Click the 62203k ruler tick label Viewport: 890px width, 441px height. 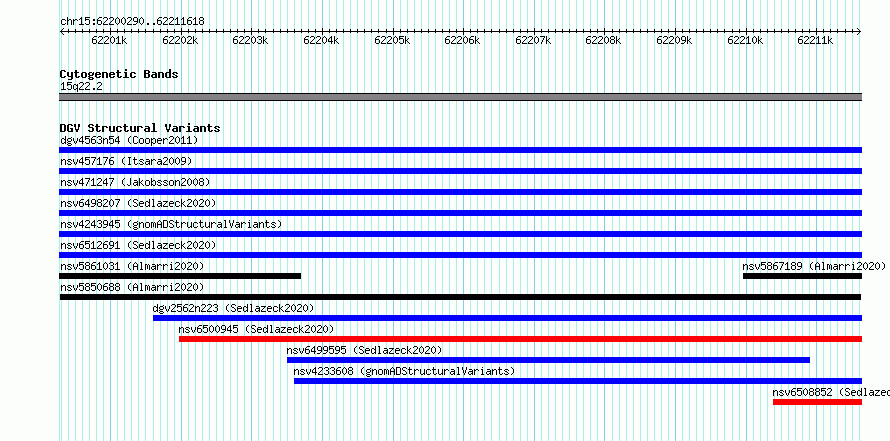250,40
